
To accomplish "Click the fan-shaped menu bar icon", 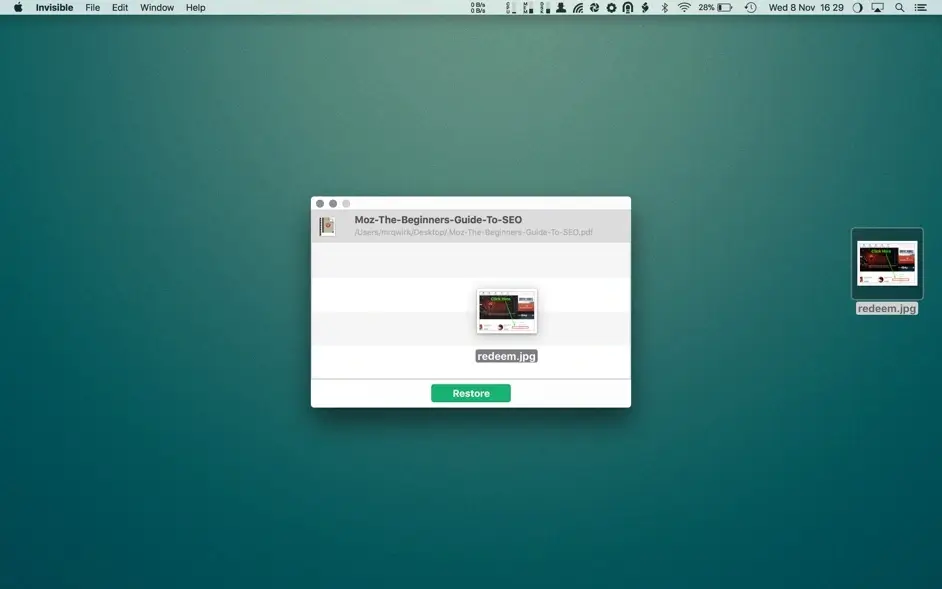I will coord(594,8).
